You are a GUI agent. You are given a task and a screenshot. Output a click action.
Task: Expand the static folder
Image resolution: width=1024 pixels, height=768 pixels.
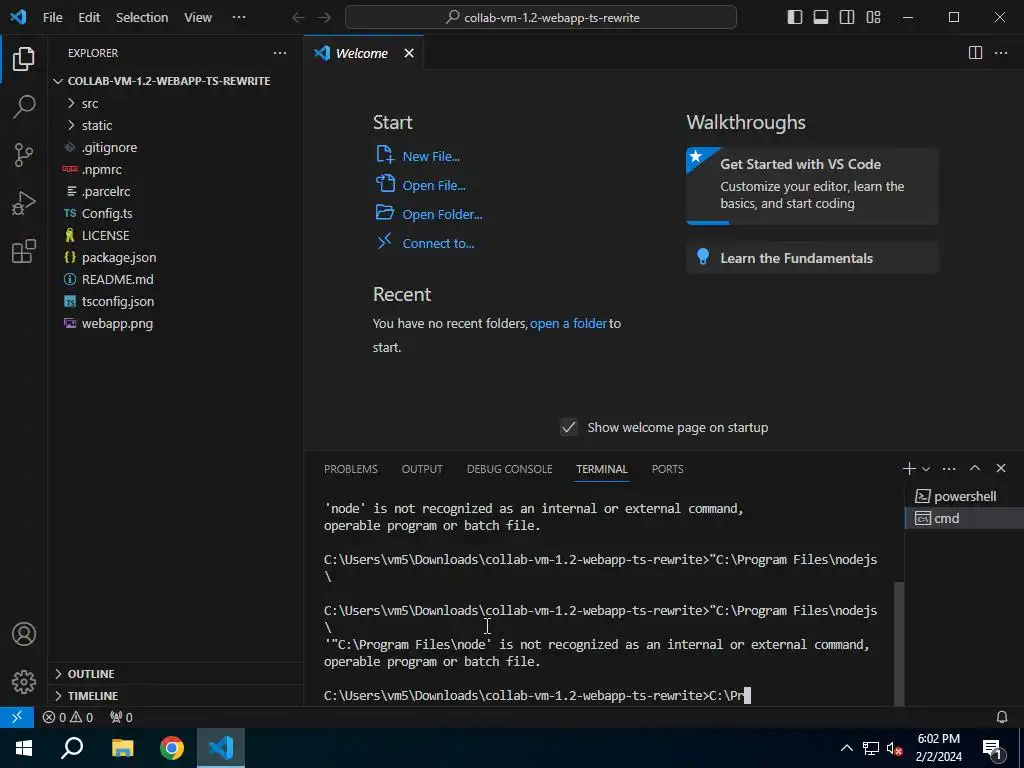[x=175, y=125]
